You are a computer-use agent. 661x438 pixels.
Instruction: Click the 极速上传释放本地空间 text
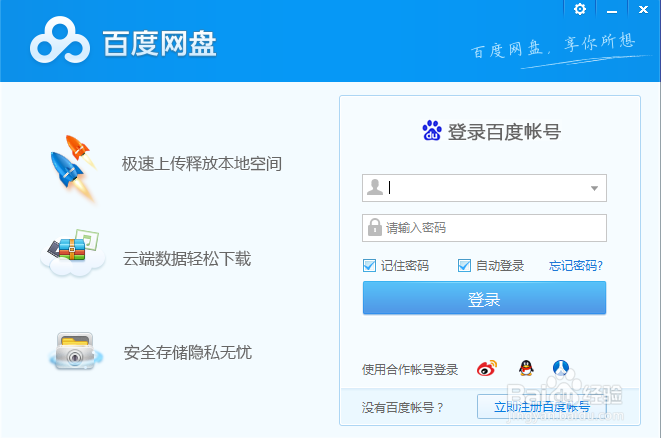202,164
